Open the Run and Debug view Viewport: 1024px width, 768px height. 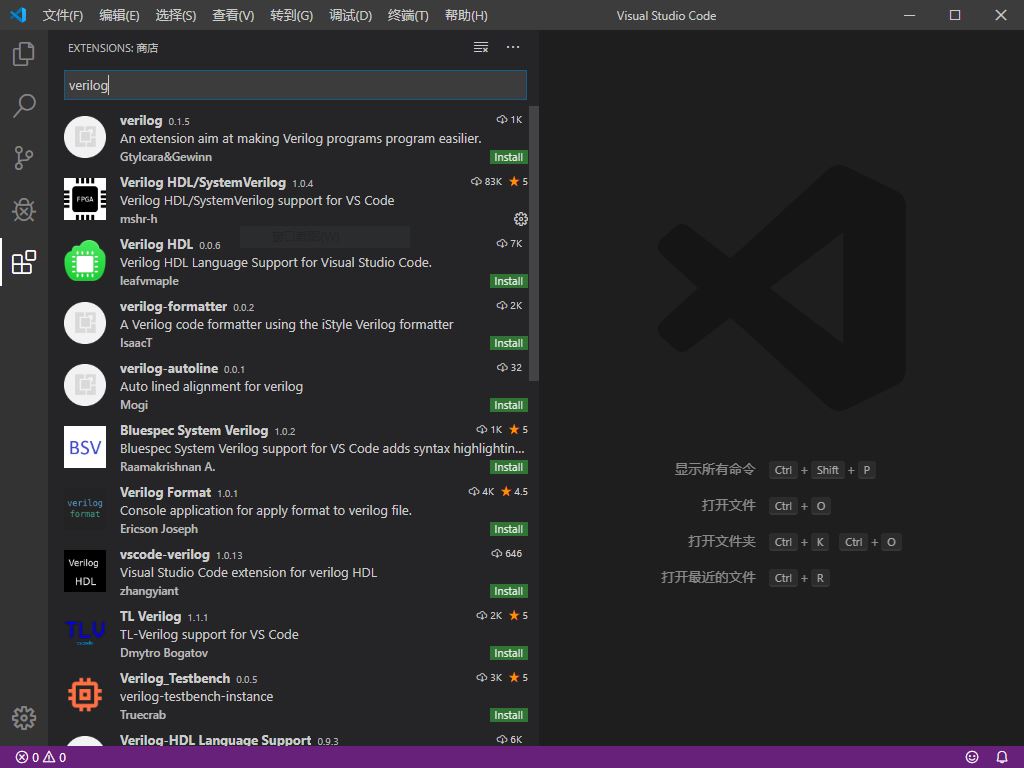[23, 210]
